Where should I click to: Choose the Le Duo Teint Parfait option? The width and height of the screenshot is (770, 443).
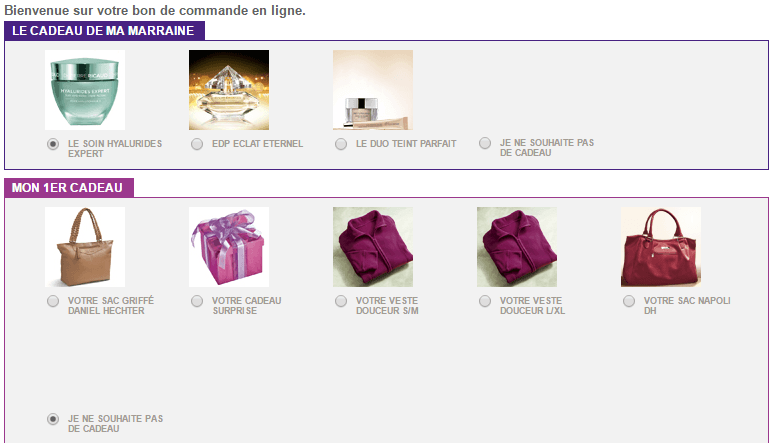point(341,144)
